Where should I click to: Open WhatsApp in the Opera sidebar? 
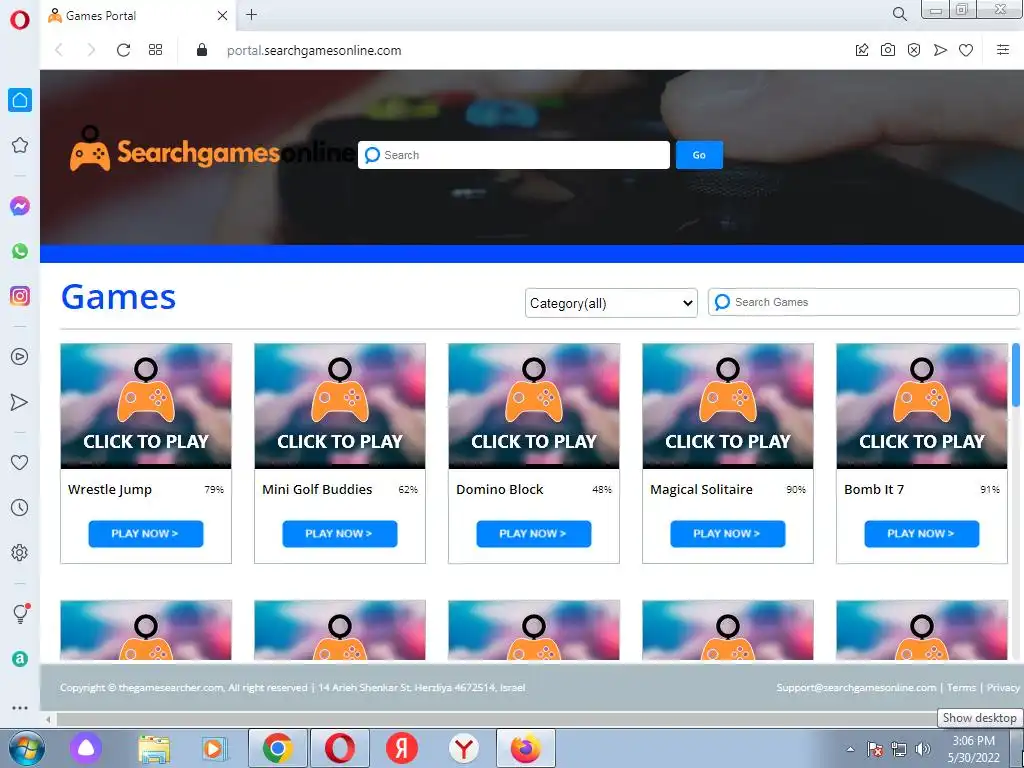click(x=20, y=251)
